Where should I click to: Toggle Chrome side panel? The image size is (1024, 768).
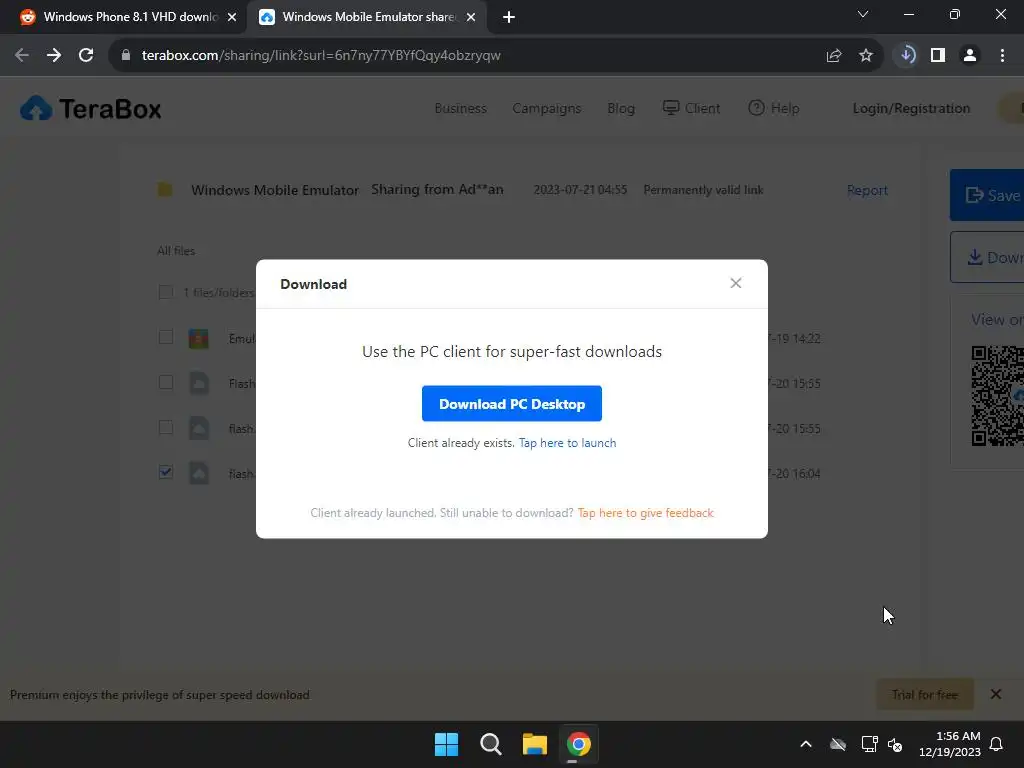pos(938,56)
